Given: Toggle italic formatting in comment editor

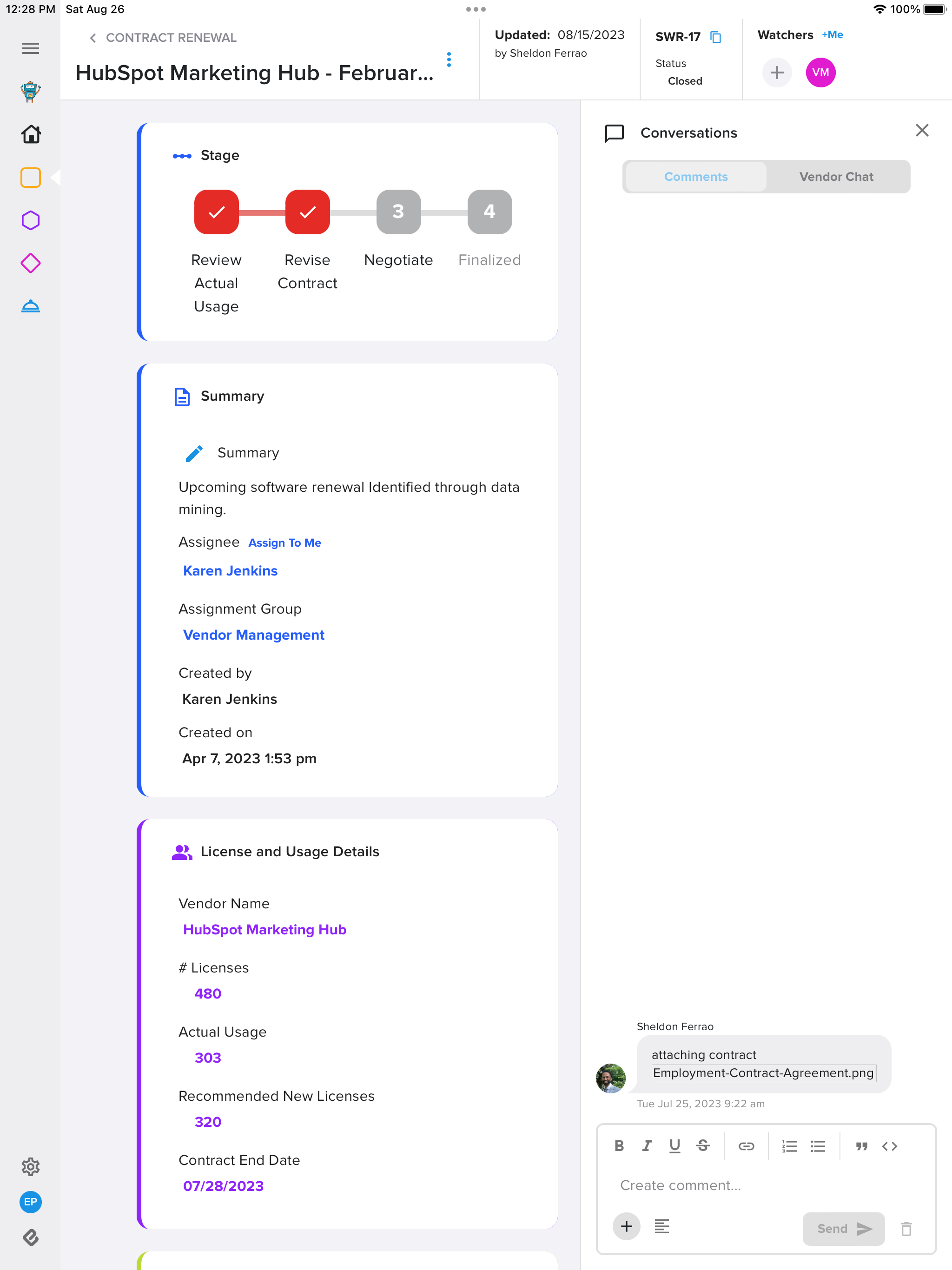Looking at the screenshot, I should click(x=647, y=1146).
